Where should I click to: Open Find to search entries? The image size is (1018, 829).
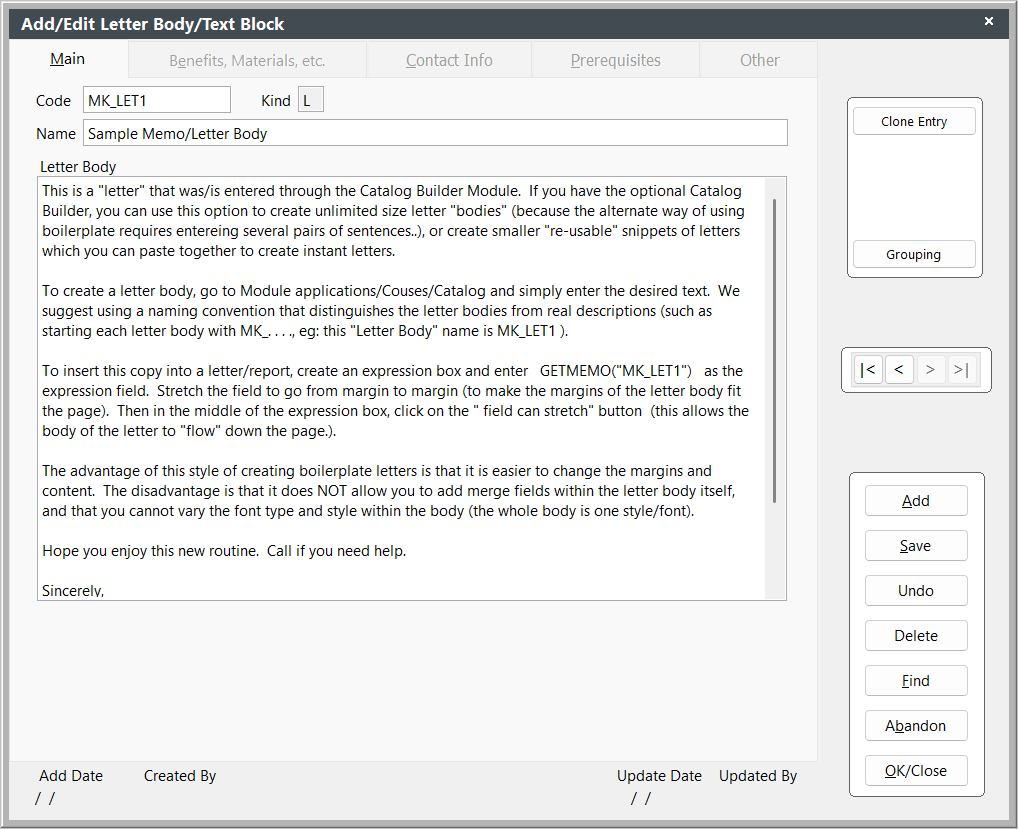(x=916, y=681)
